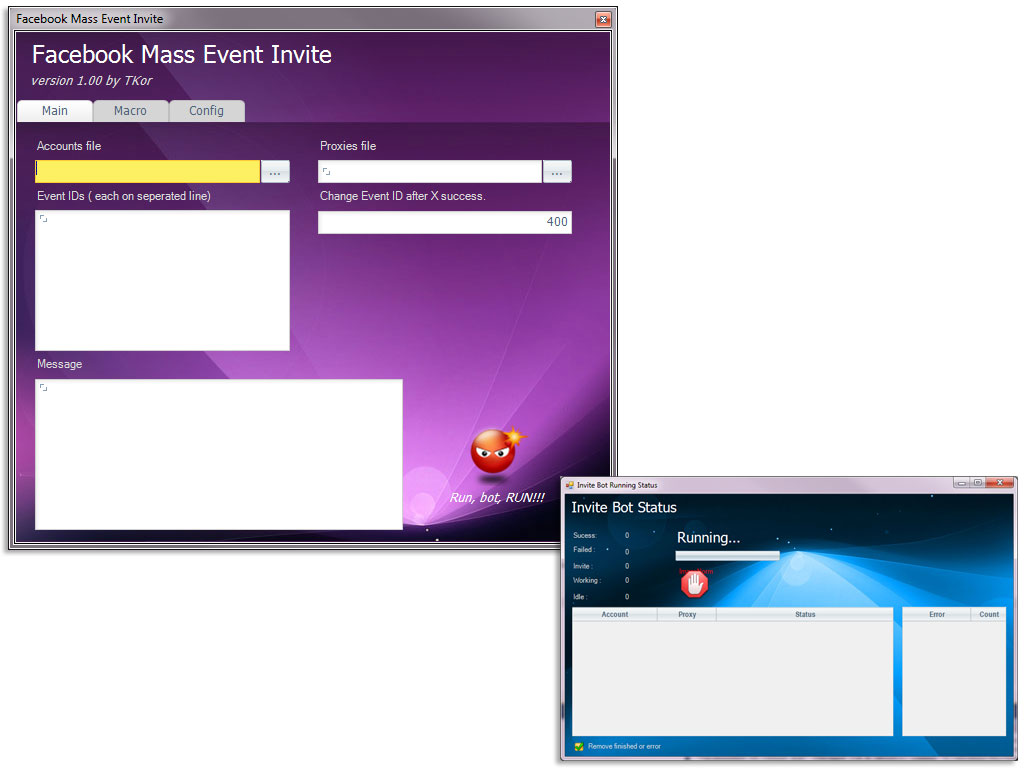Viewport: 1024px width, 768px height.
Task: Click the 'Accounts file' label
Action: (x=69, y=146)
